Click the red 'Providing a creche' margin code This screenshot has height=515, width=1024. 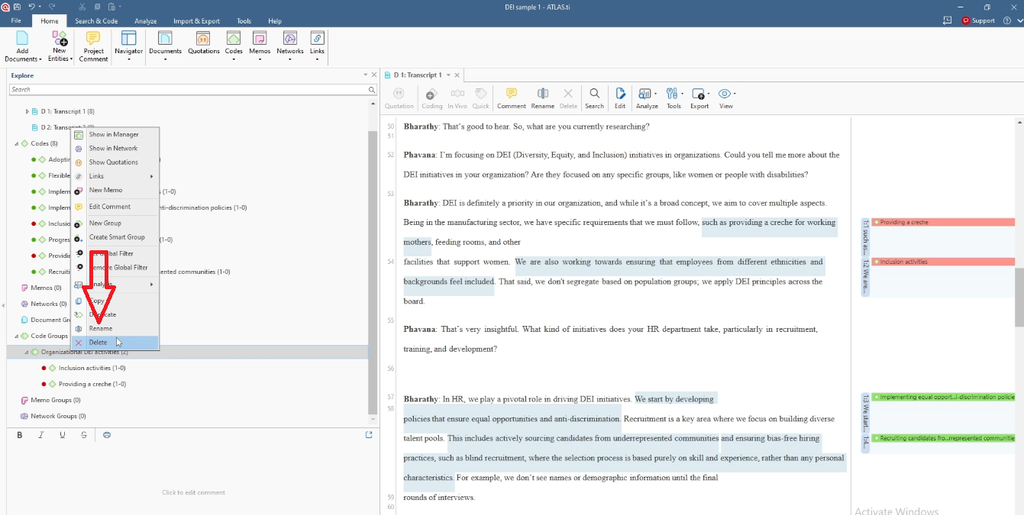943,223
